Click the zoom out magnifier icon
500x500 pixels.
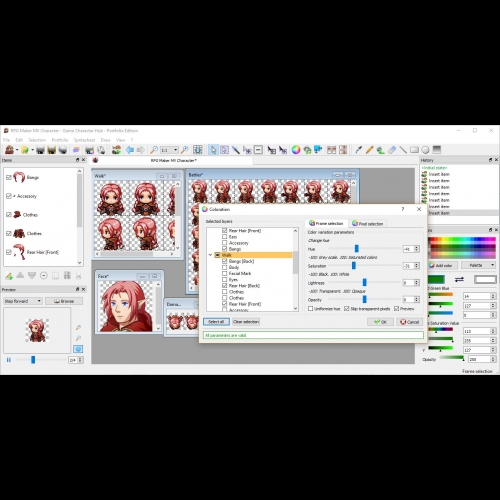tap(154, 150)
